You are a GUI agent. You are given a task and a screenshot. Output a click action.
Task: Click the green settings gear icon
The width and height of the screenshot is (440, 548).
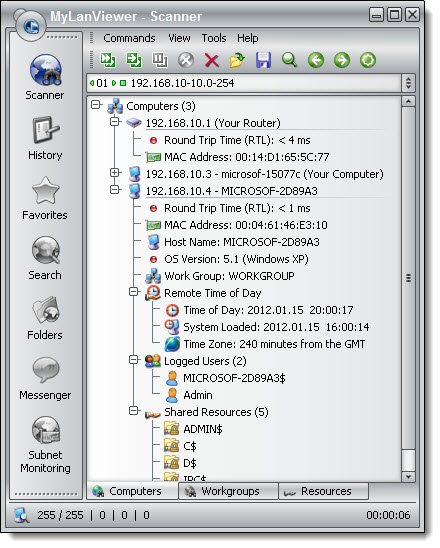368,60
